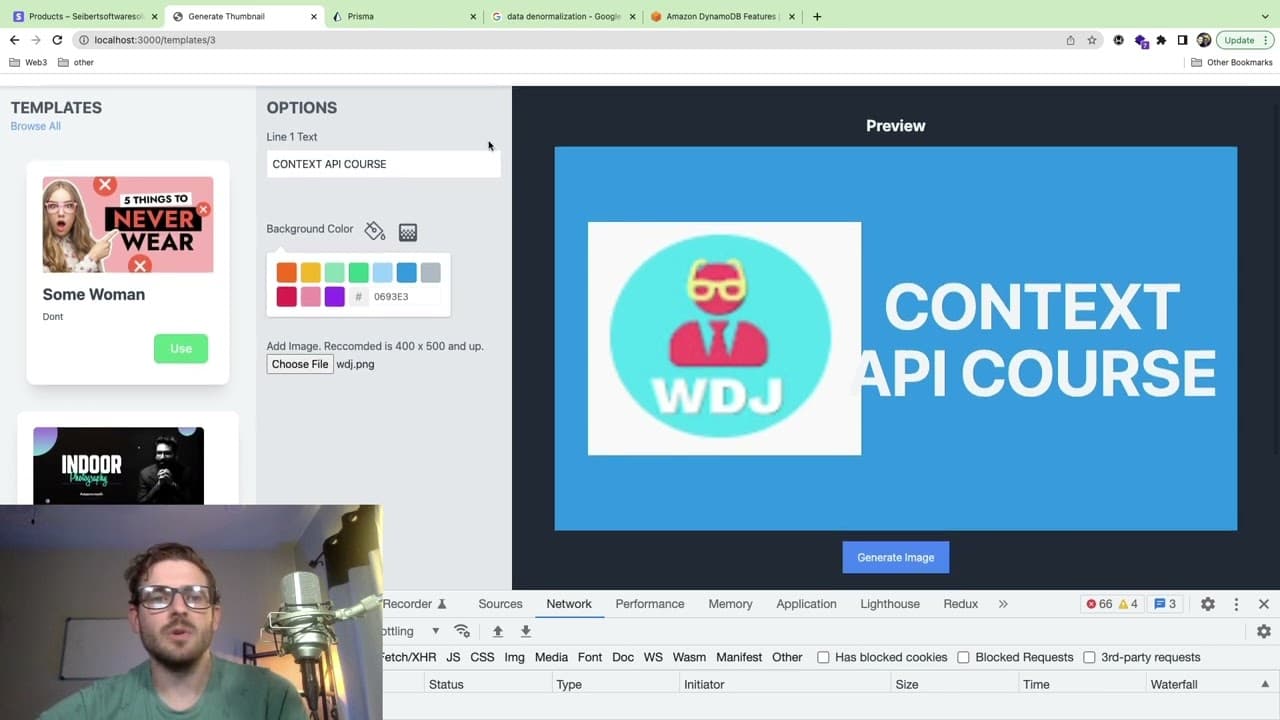This screenshot has width=1280, height=720.
Task: Open the Other Bookmarks folder
Action: (x=1232, y=62)
